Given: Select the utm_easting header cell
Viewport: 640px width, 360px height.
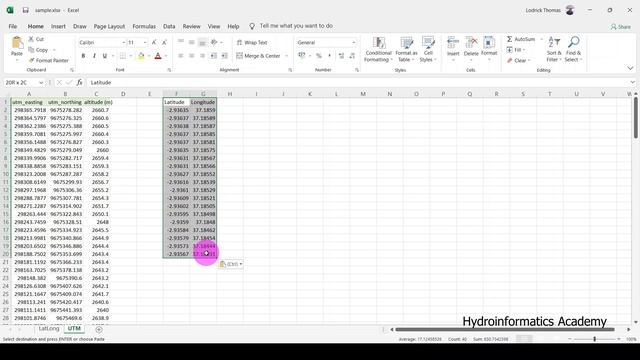Looking at the screenshot, I should (x=28, y=102).
